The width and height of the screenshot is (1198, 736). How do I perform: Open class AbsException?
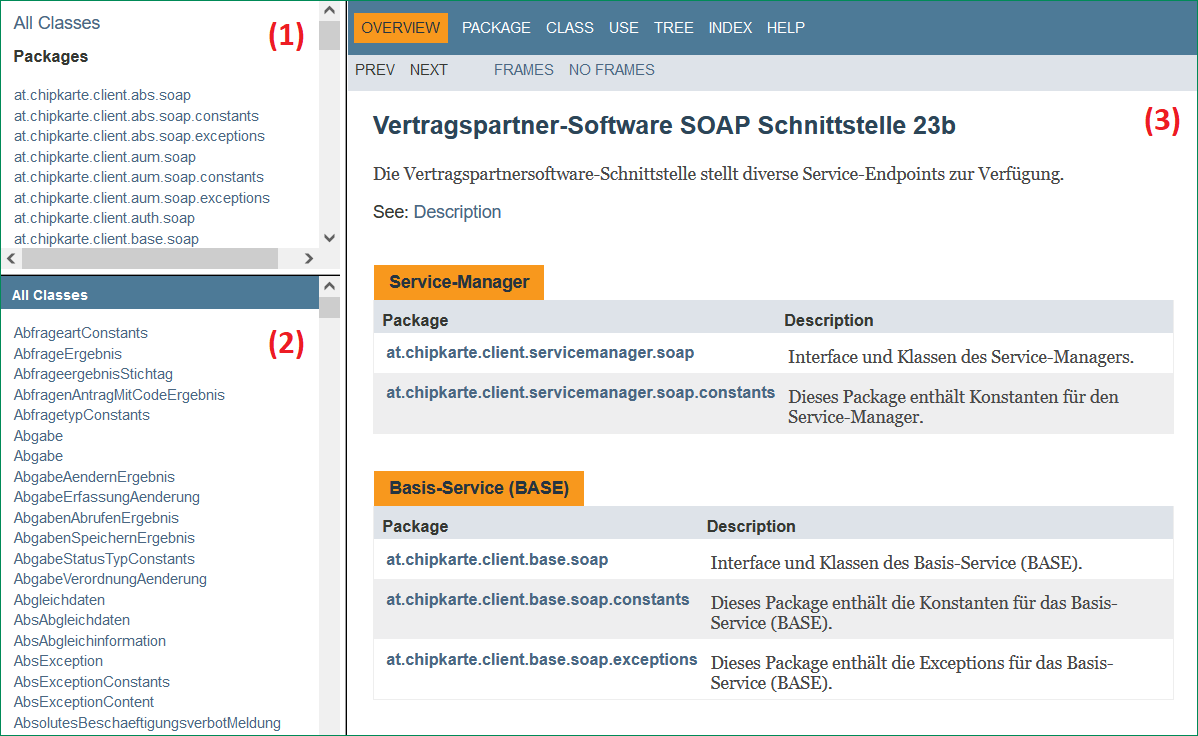[x=58, y=660]
